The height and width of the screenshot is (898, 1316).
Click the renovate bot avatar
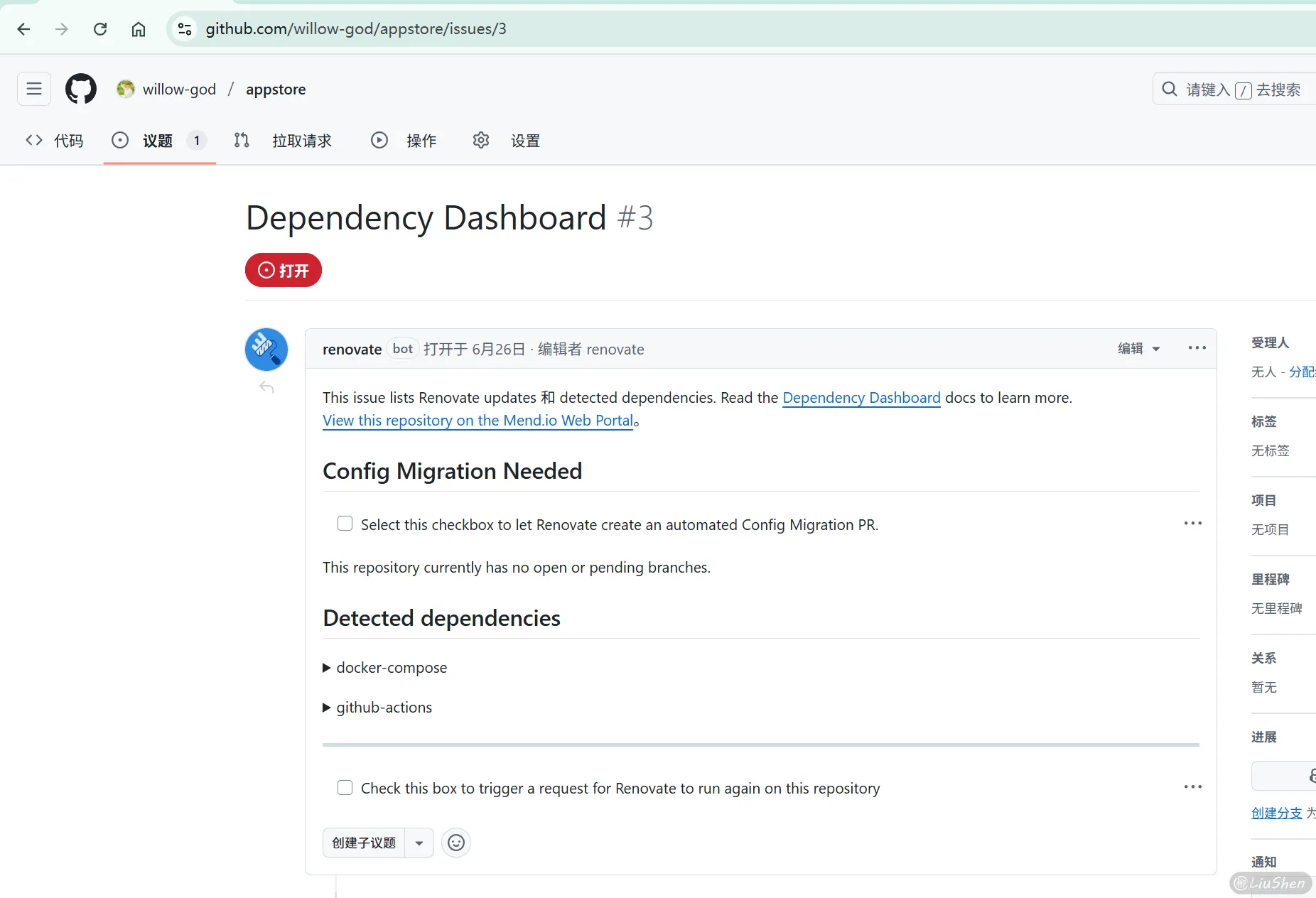[266, 350]
